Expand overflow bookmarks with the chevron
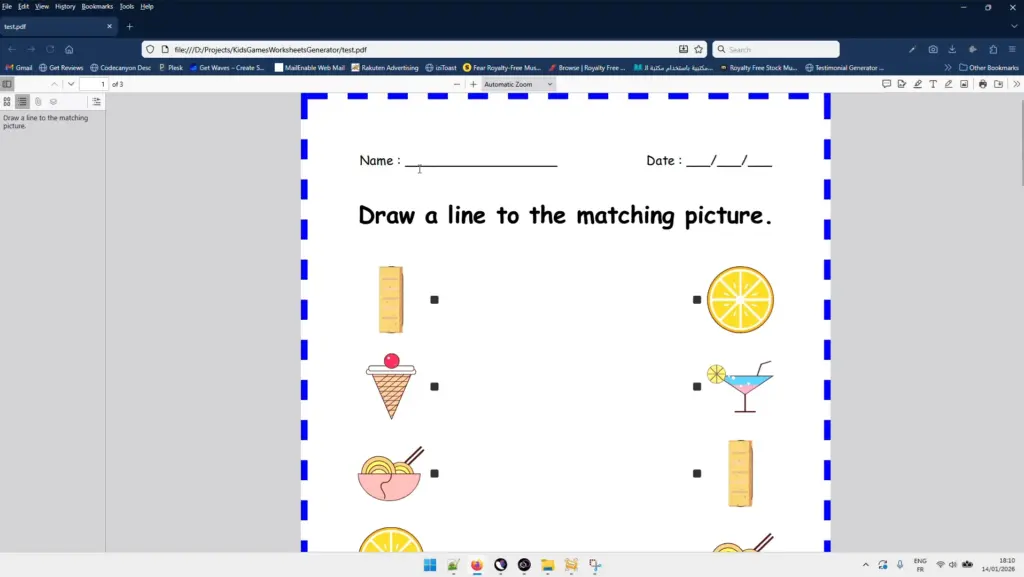 click(946, 67)
